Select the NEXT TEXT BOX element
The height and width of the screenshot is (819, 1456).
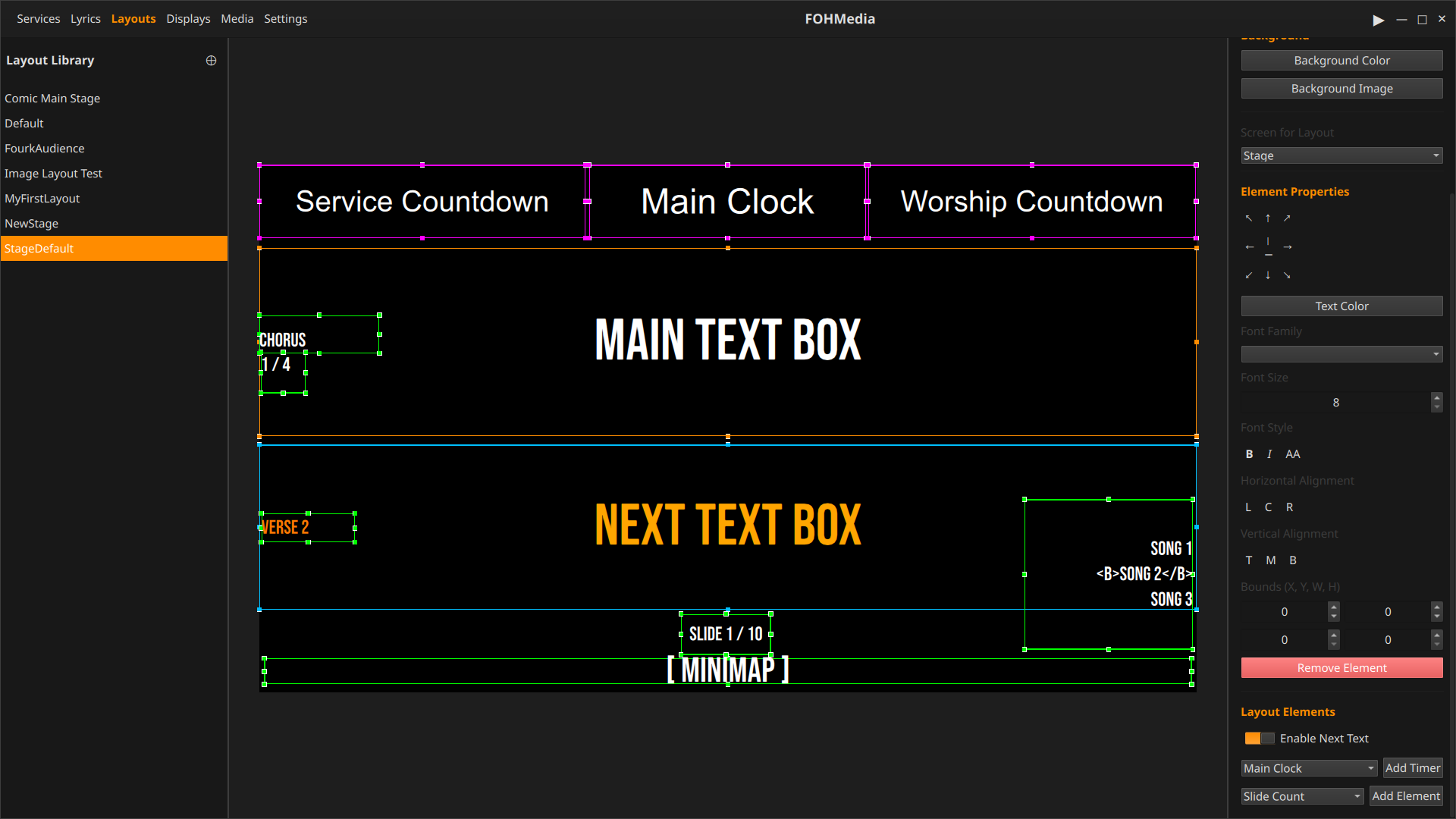(x=728, y=526)
